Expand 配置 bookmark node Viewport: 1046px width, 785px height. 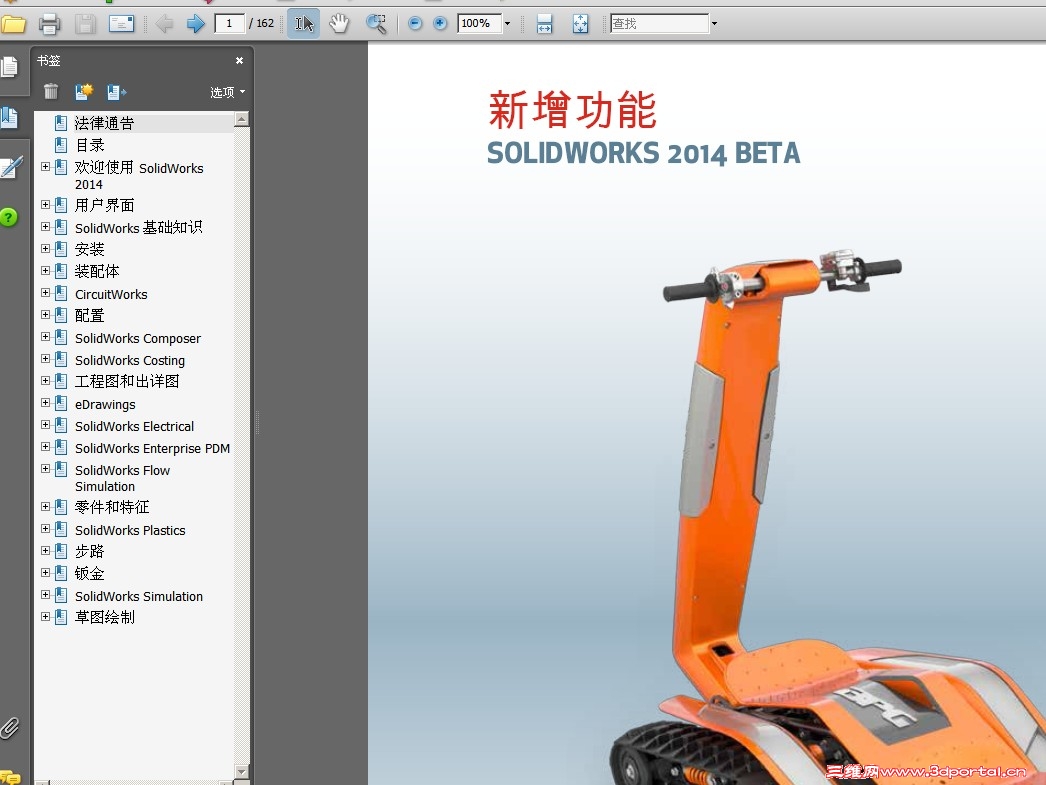pos(45,315)
